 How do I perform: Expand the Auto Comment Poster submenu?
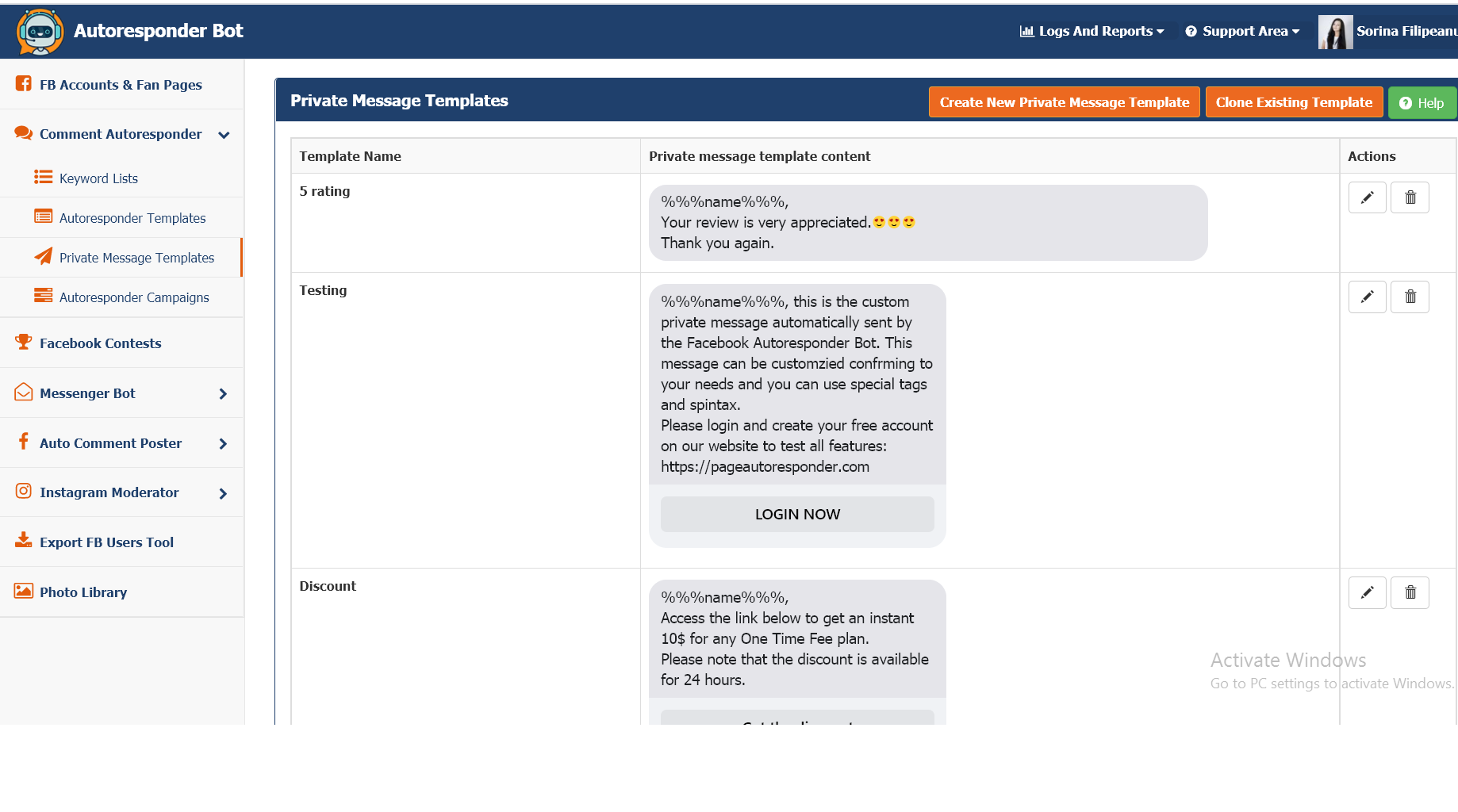coord(223,444)
